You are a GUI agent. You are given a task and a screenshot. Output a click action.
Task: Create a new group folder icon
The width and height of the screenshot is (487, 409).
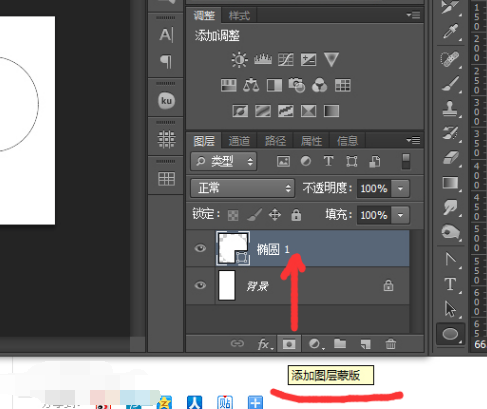tap(340, 343)
